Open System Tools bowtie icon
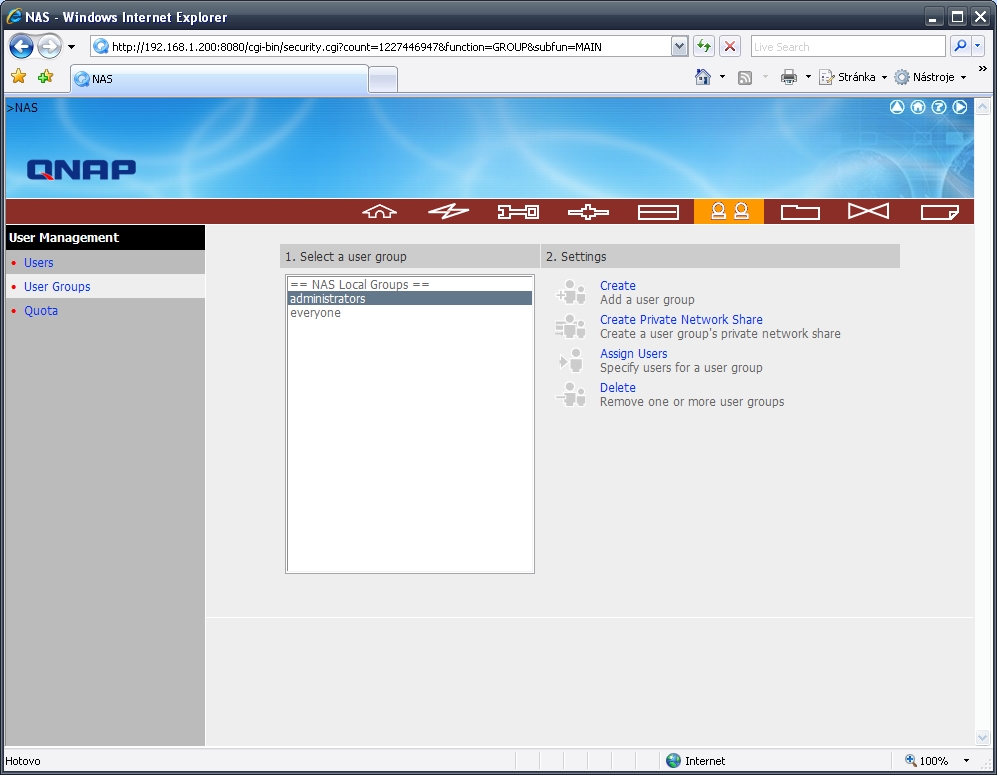 click(x=869, y=211)
